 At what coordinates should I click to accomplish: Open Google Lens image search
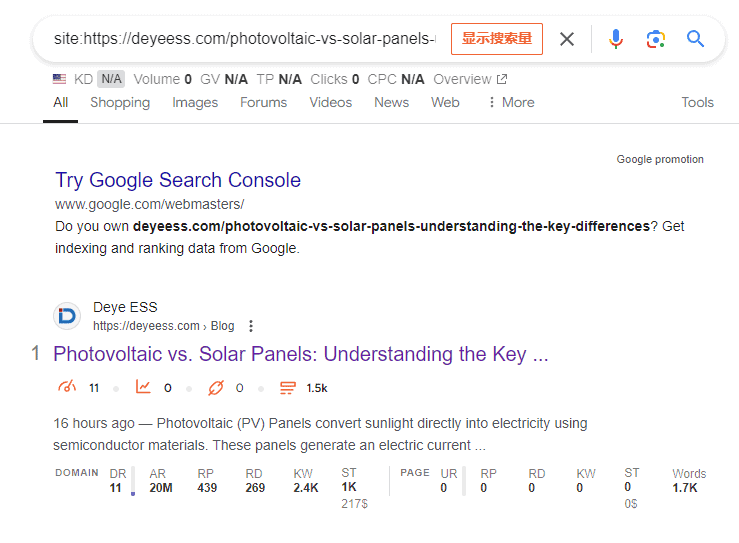click(x=656, y=39)
